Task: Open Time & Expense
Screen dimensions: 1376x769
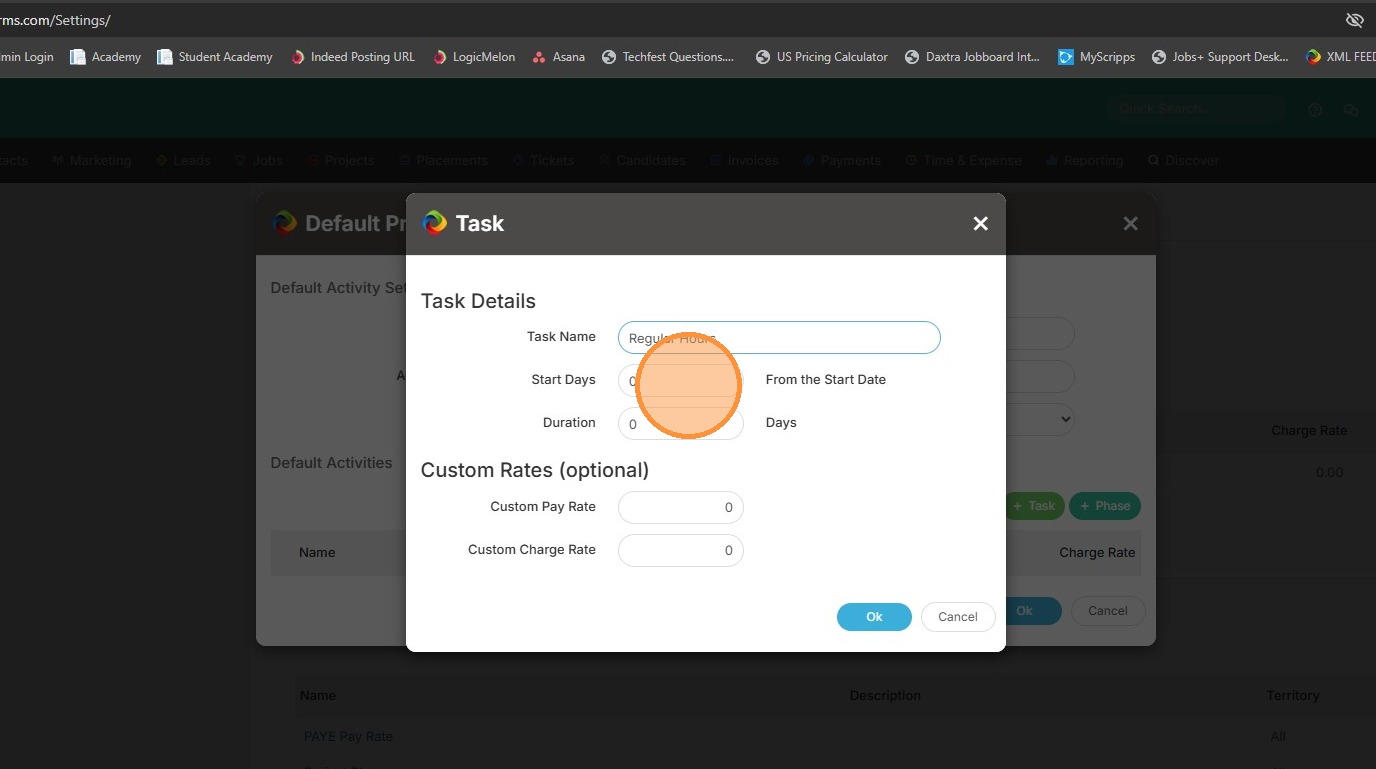Action: point(964,160)
